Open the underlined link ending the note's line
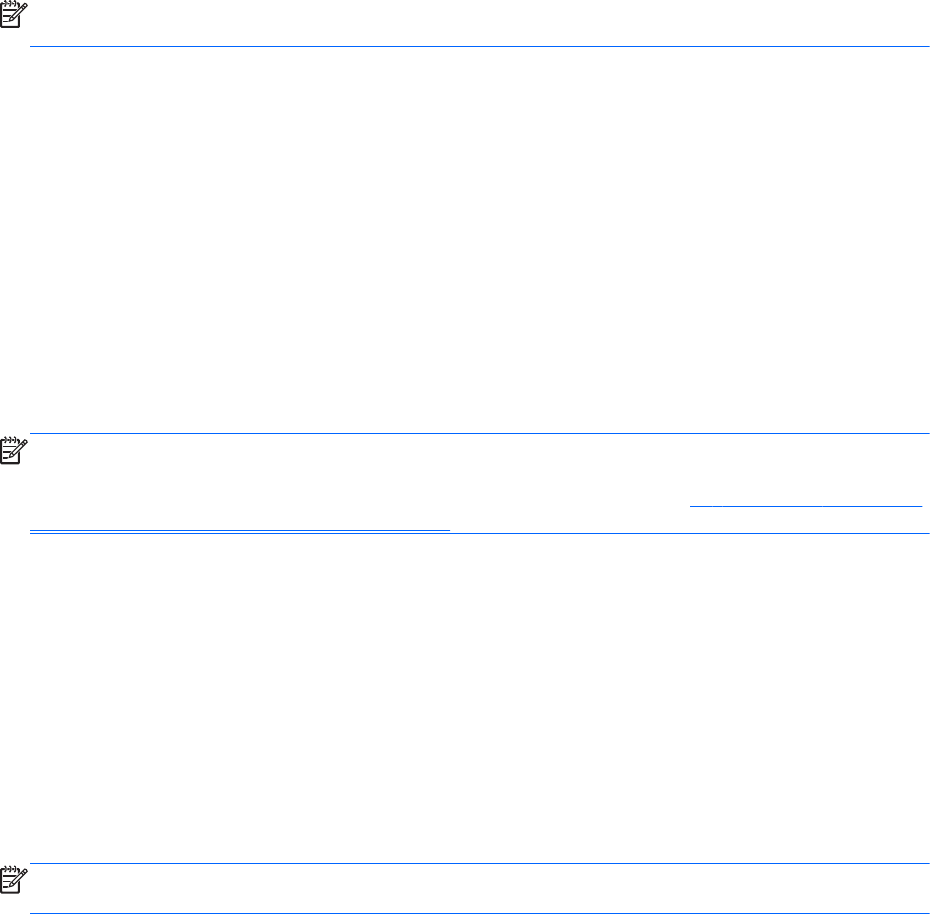Screen dimensions: 930x914 tap(806, 506)
